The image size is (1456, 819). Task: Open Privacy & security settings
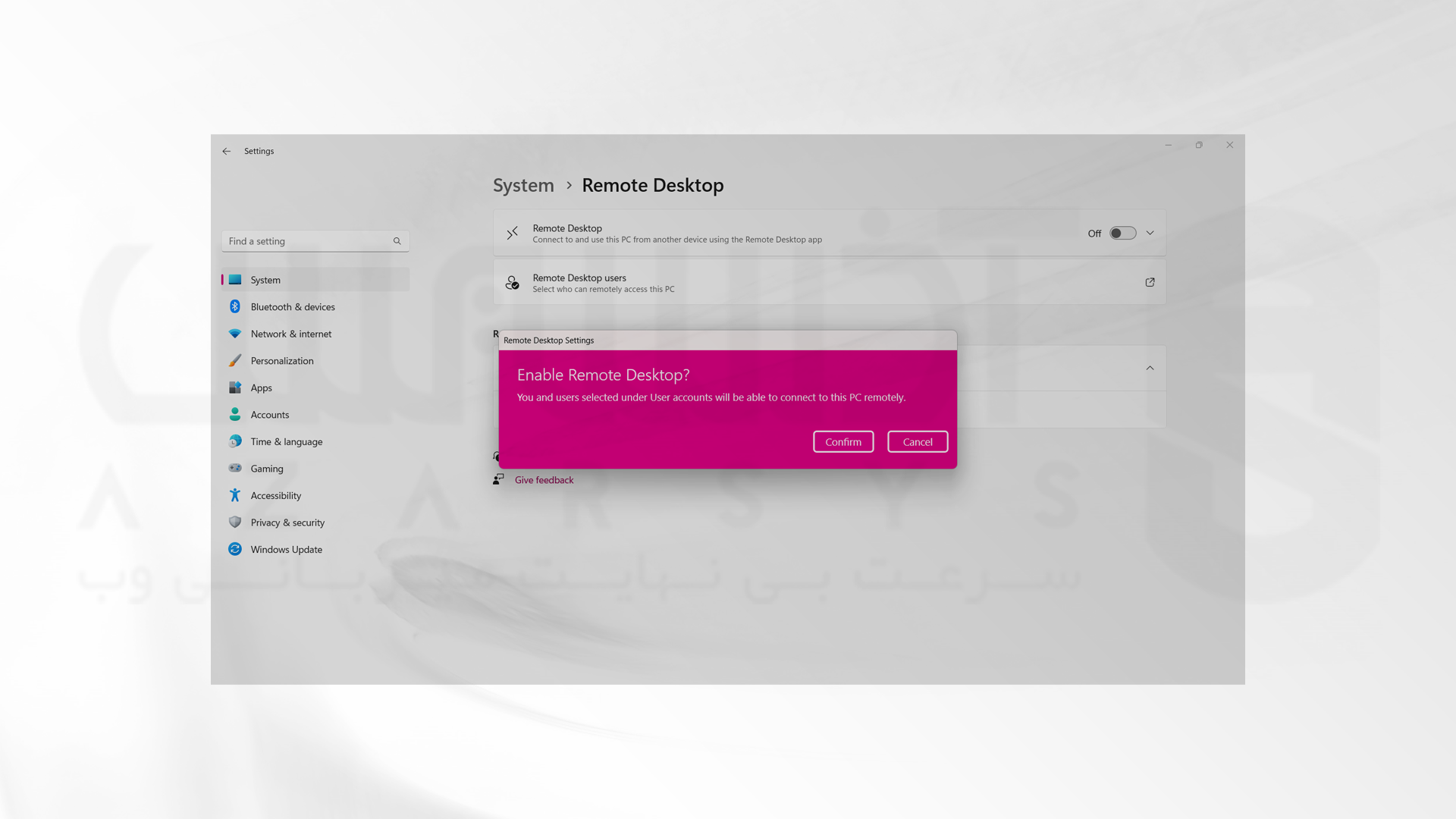287,522
